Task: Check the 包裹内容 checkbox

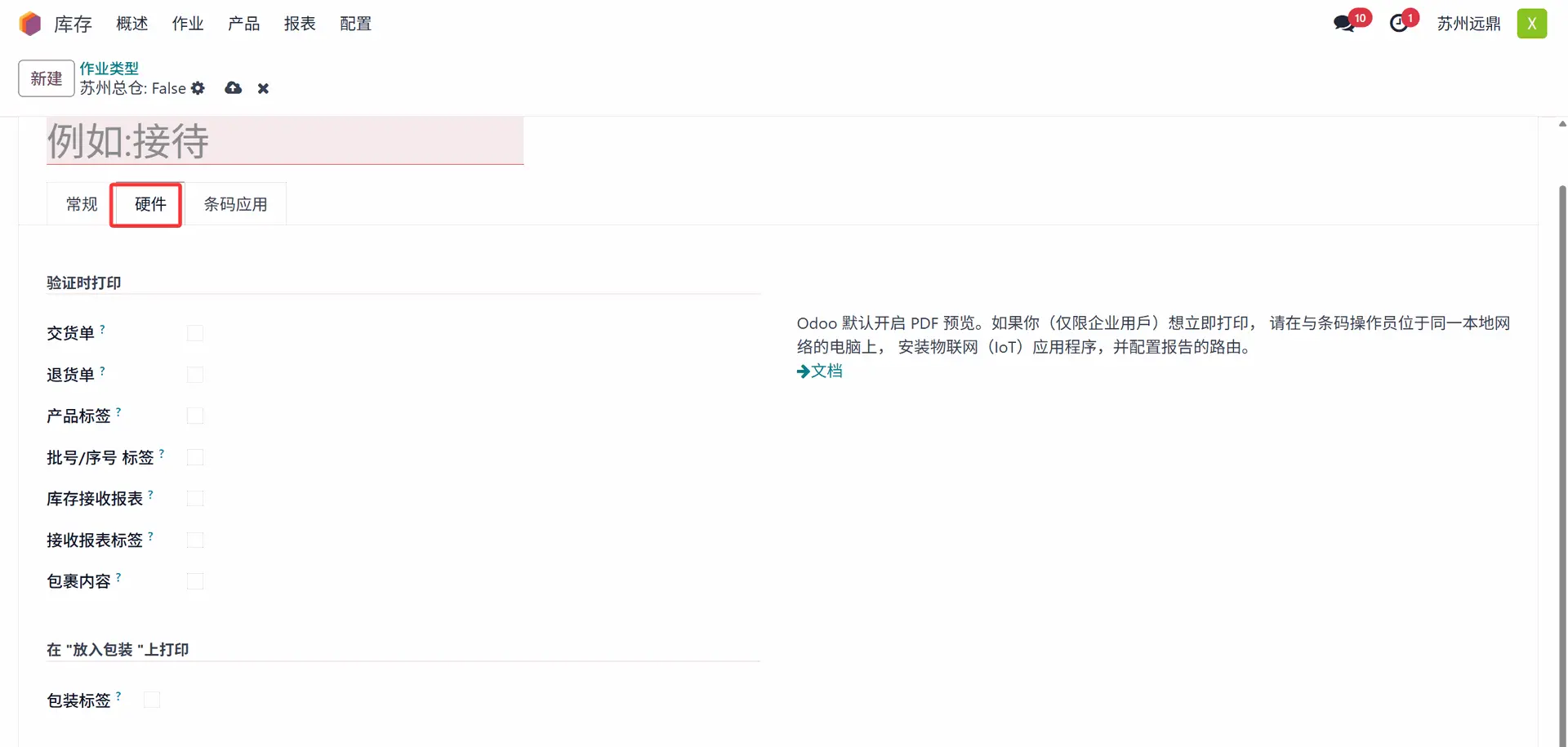Action: [195, 581]
